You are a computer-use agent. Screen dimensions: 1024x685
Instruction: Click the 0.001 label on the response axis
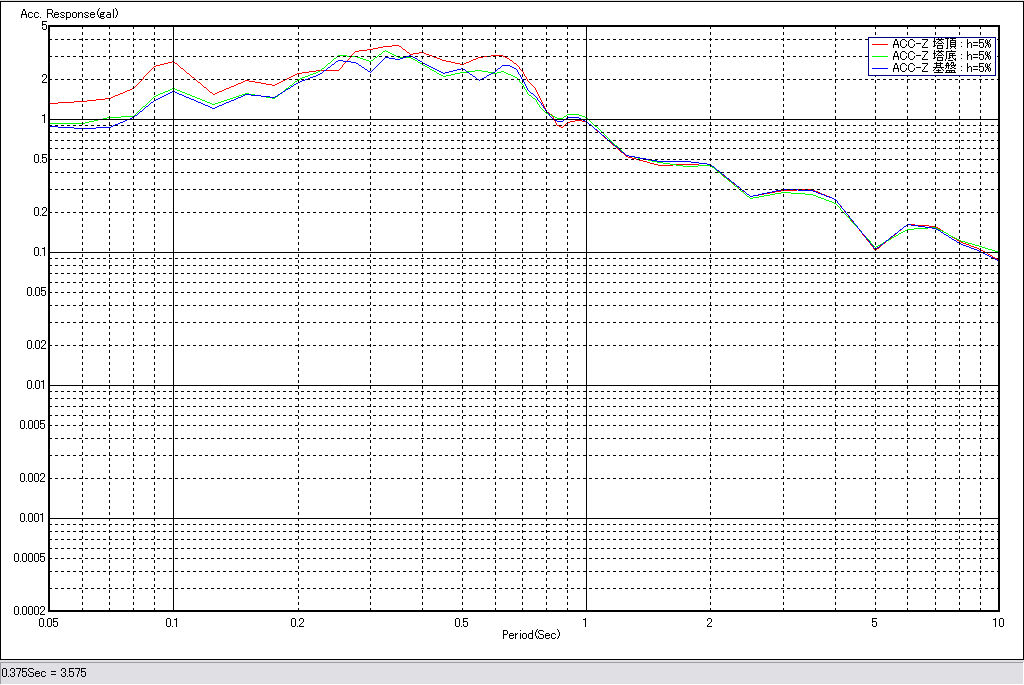29,518
